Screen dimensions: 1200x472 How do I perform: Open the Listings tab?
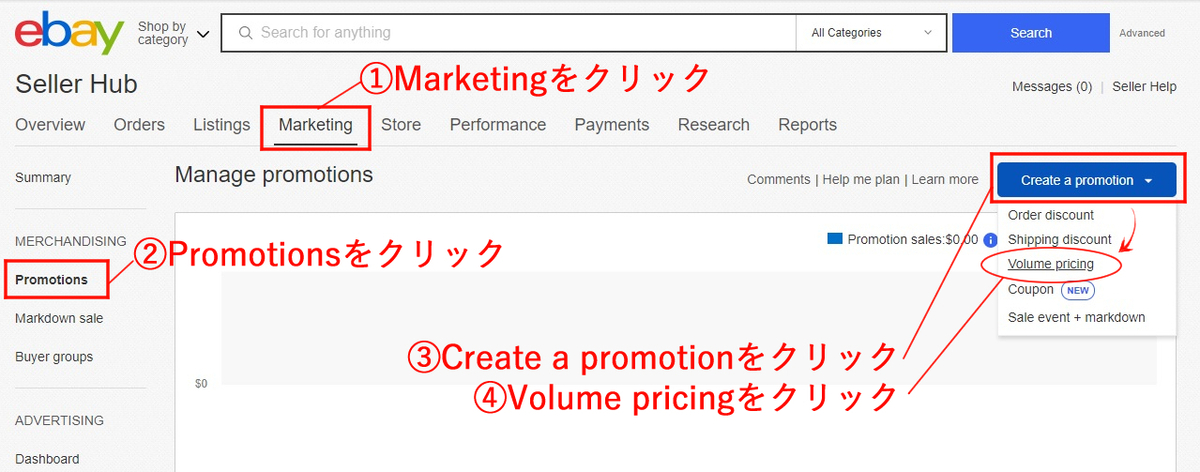221,125
